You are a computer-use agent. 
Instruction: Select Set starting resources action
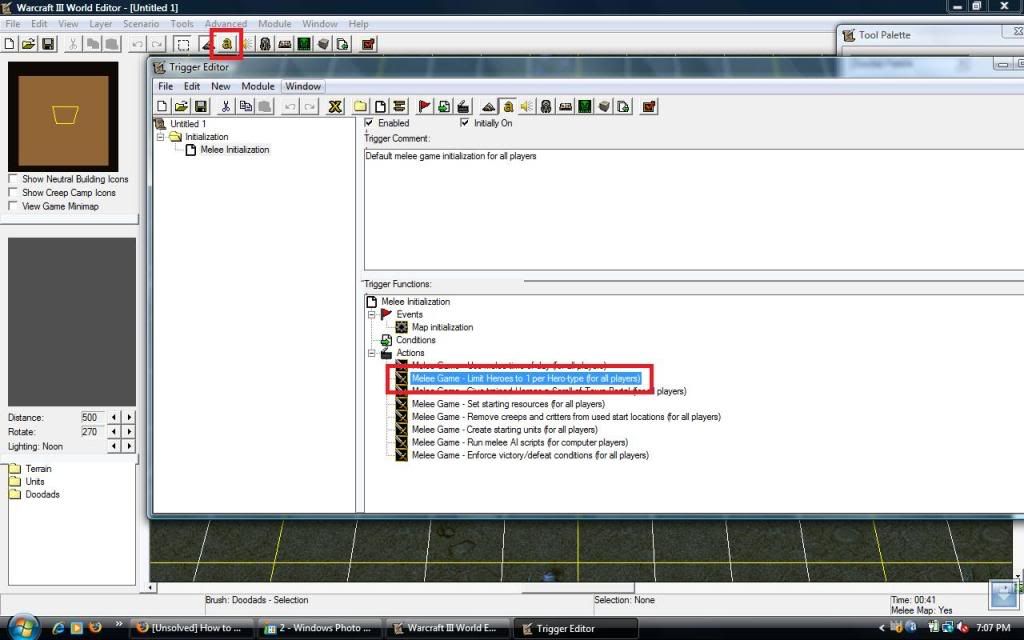point(508,404)
